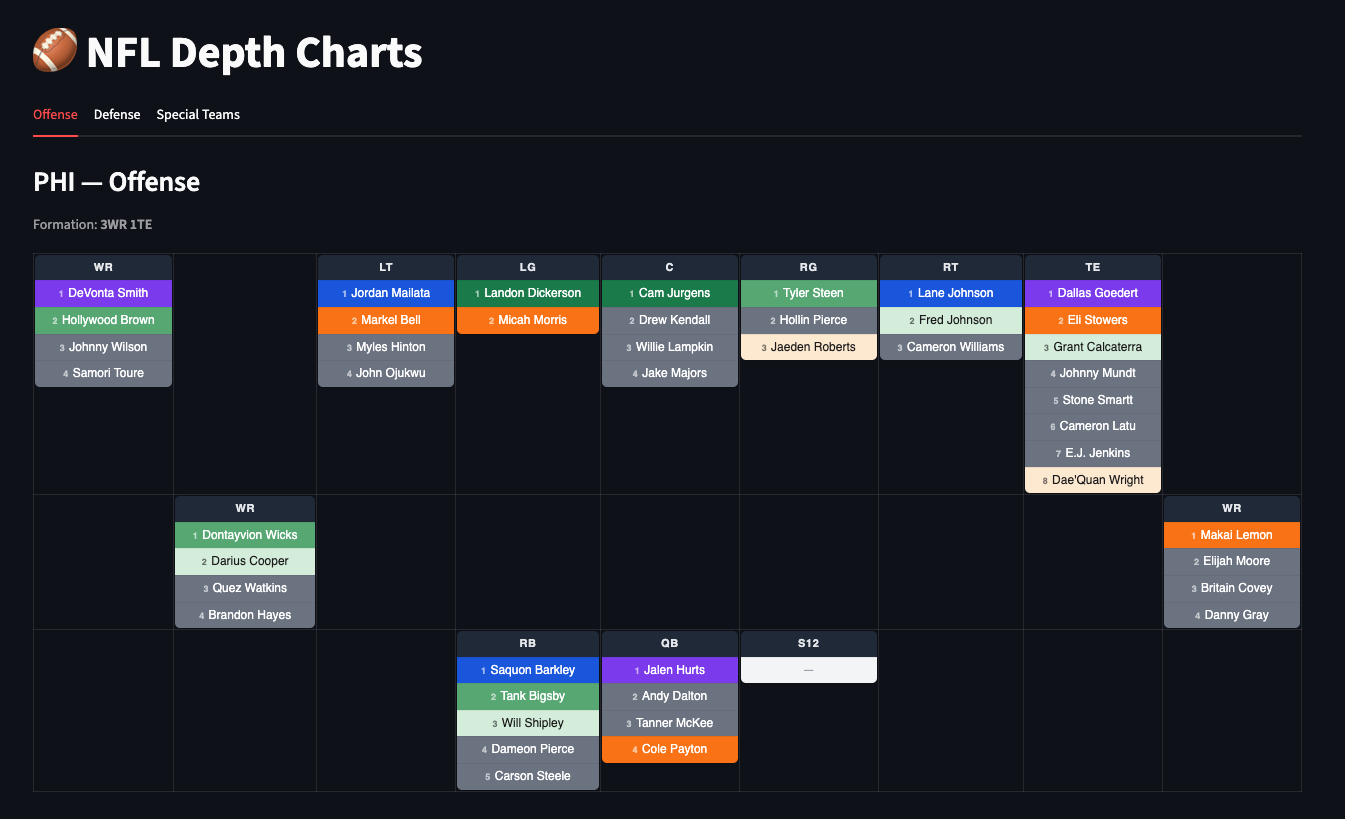Select Jaeden Roberts entry
This screenshot has height=819, width=1345.
click(809, 347)
